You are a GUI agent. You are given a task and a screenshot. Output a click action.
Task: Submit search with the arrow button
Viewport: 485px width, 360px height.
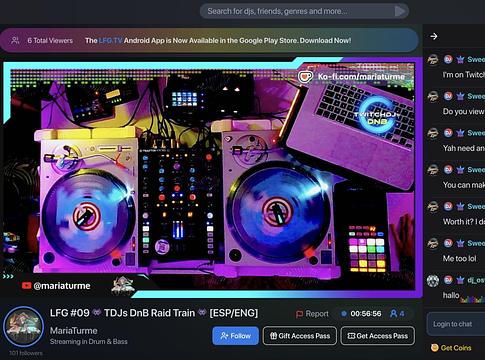click(x=400, y=11)
